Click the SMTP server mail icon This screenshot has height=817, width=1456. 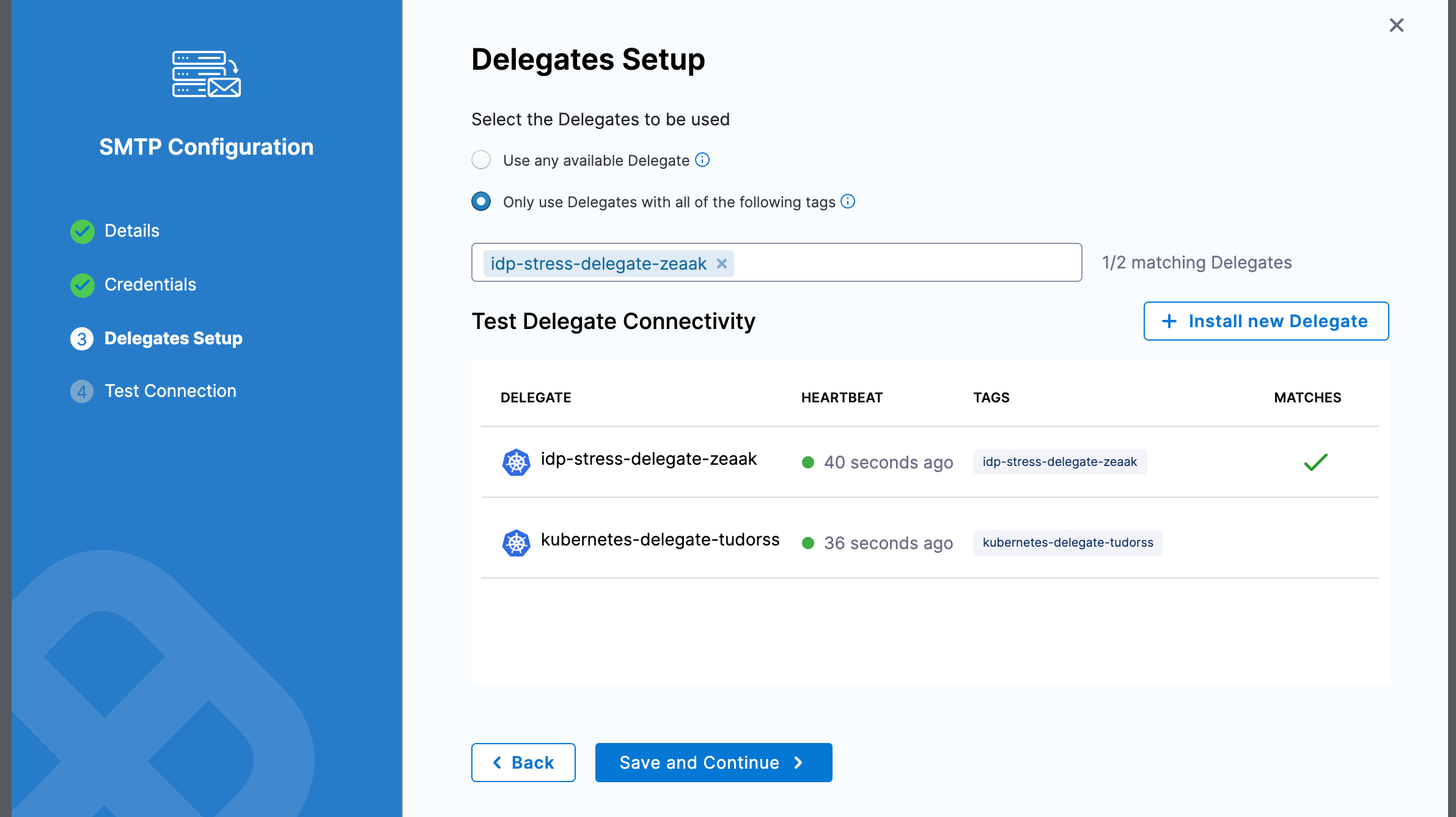pos(206,74)
